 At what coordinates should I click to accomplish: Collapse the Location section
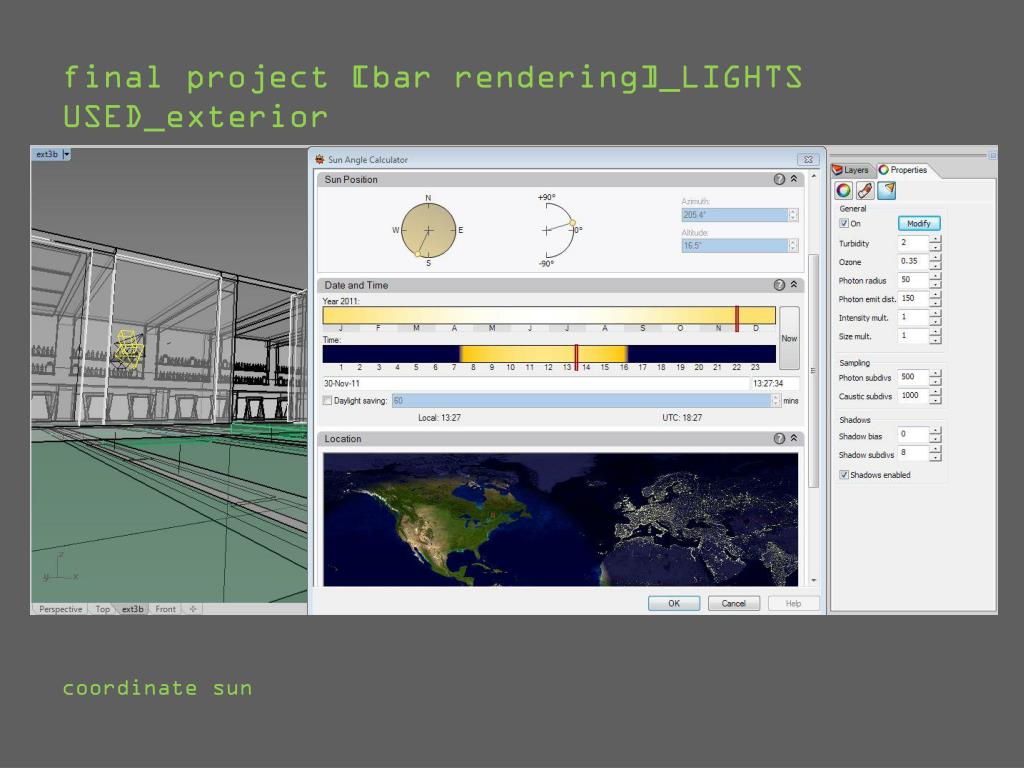(794, 438)
